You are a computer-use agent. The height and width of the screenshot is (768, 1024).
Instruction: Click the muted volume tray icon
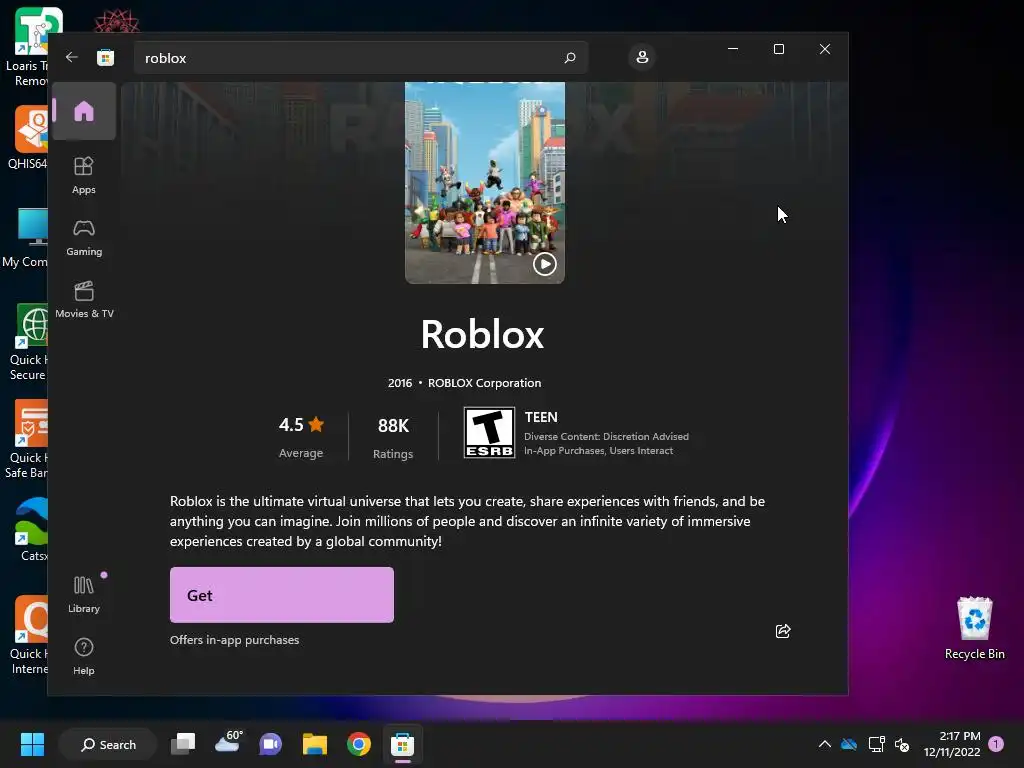(x=902, y=744)
